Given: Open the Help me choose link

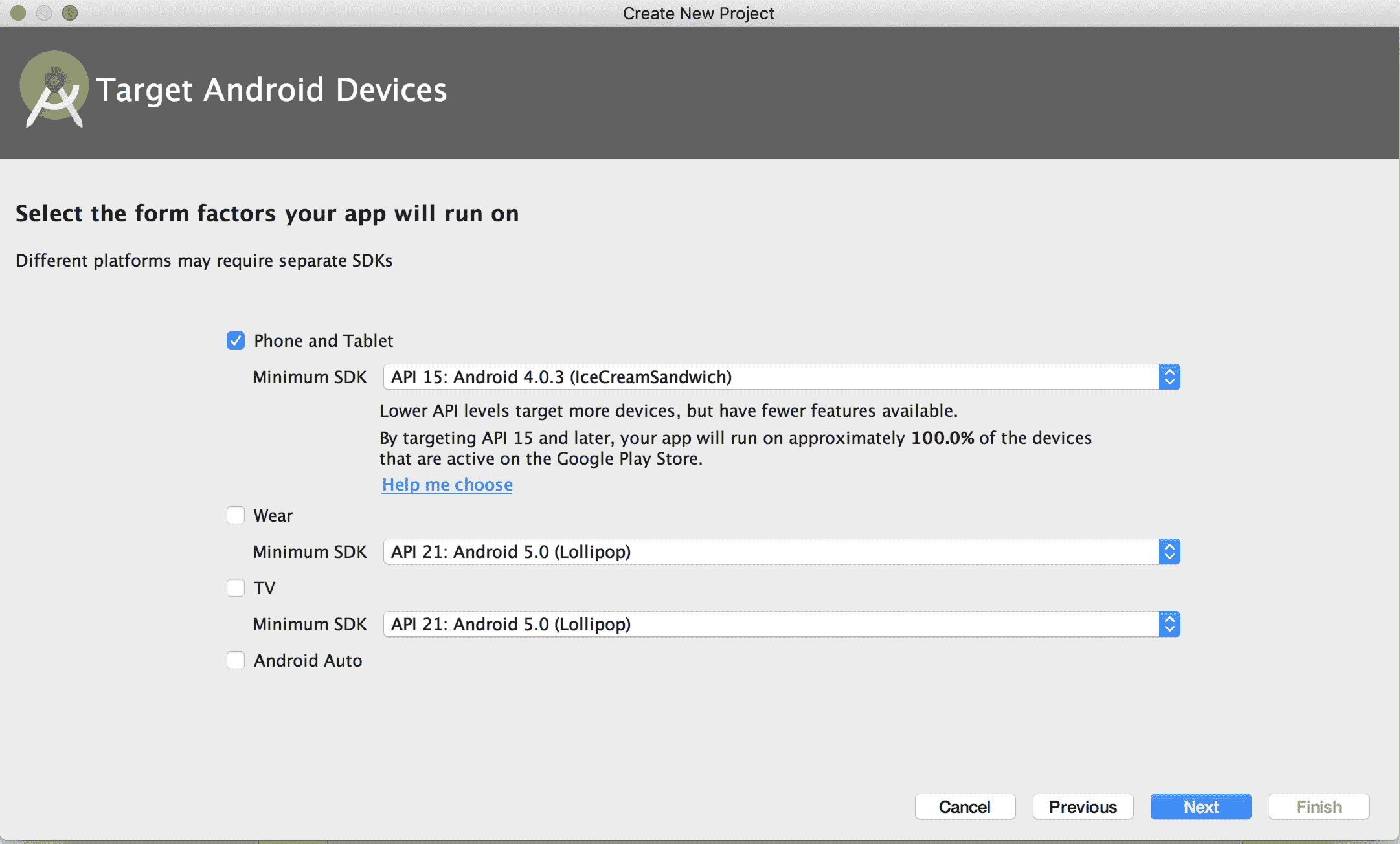Looking at the screenshot, I should (x=447, y=484).
